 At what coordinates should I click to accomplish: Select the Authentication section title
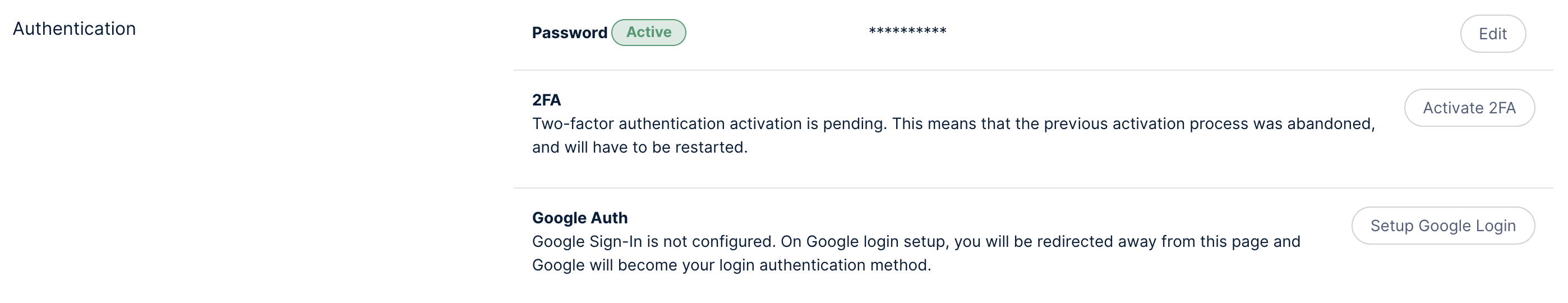coord(74,29)
